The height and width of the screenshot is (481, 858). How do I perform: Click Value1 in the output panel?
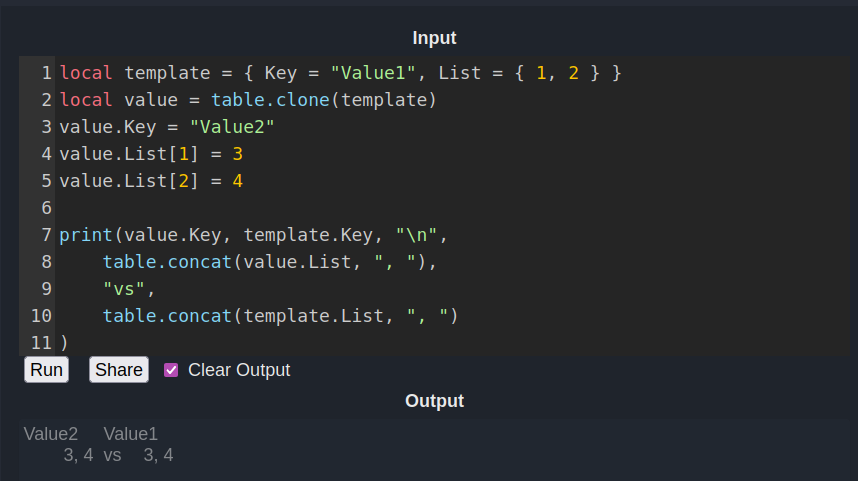pyautogui.click(x=131, y=434)
